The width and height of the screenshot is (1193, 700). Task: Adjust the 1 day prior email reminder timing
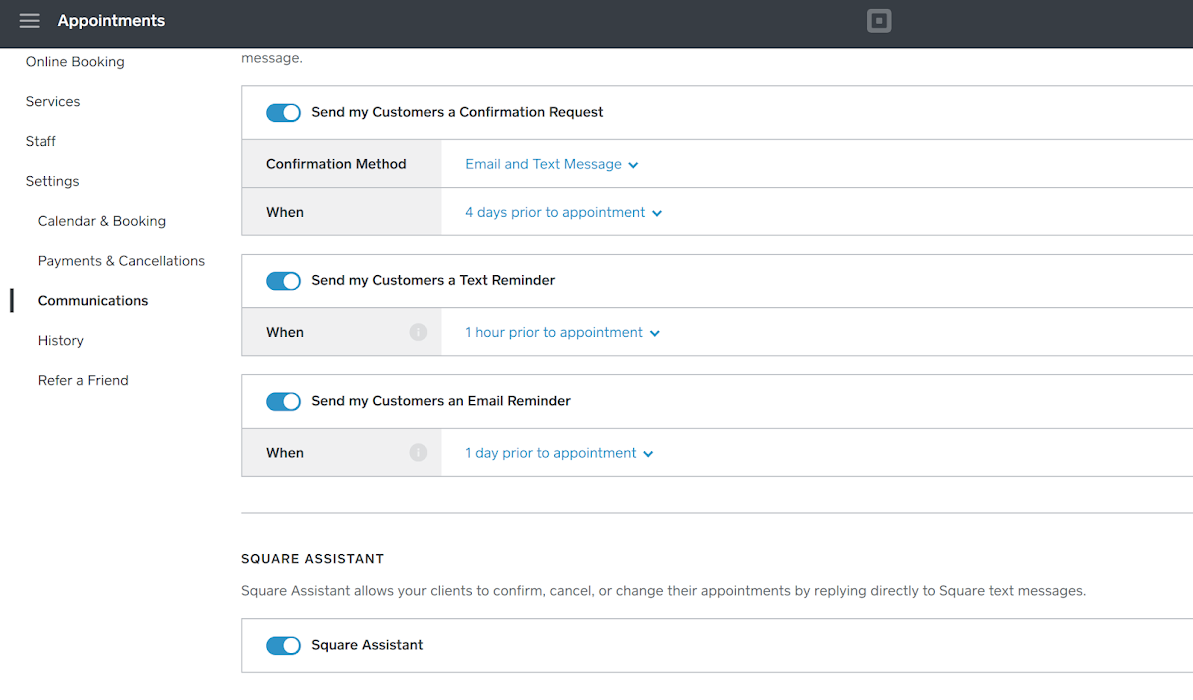558,452
